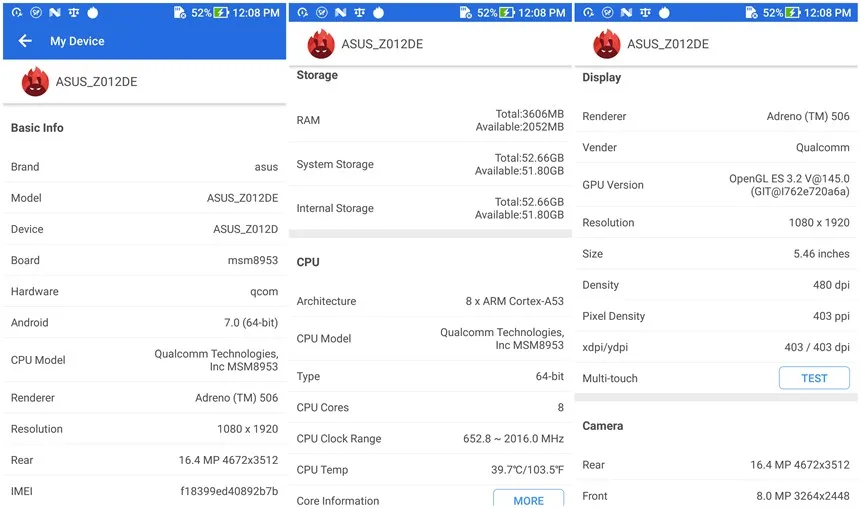The width and height of the screenshot is (860, 508).
Task: Tap the NFC status icon in the left screen
Action: [54, 12]
